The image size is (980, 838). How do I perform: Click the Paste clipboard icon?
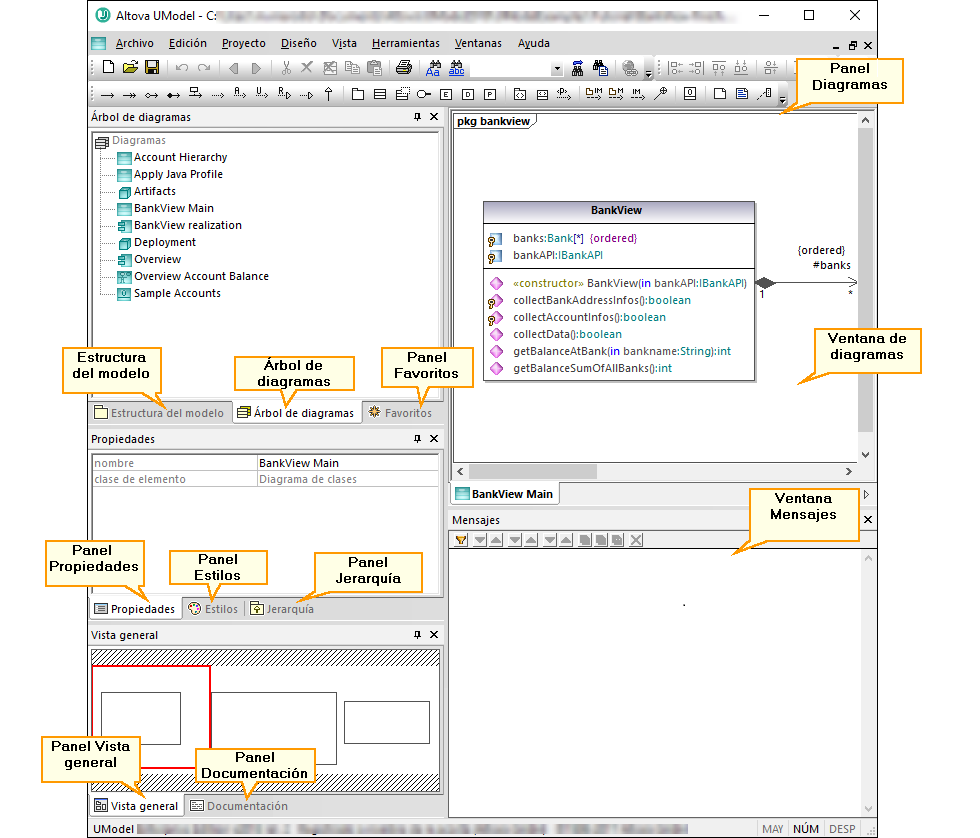[374, 67]
